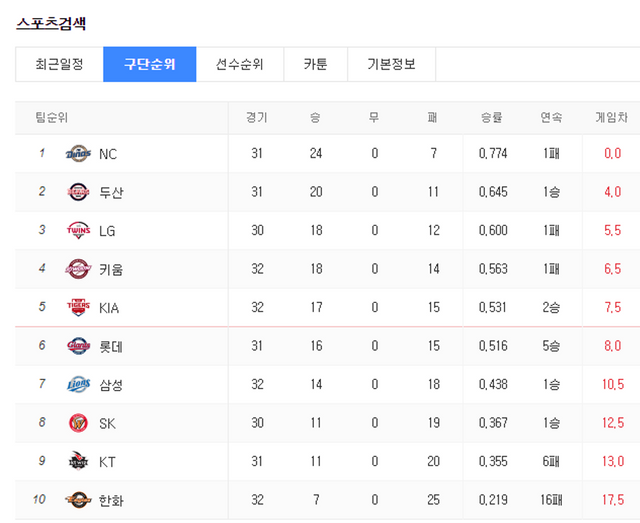Click the 승률 column header
This screenshot has height=523, width=640.
(491, 118)
